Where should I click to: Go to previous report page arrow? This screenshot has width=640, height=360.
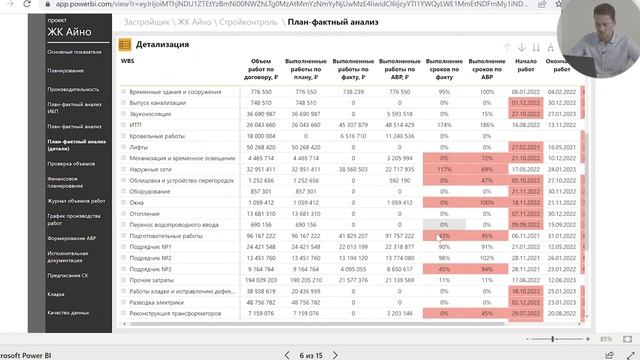pyautogui.click(x=287, y=355)
